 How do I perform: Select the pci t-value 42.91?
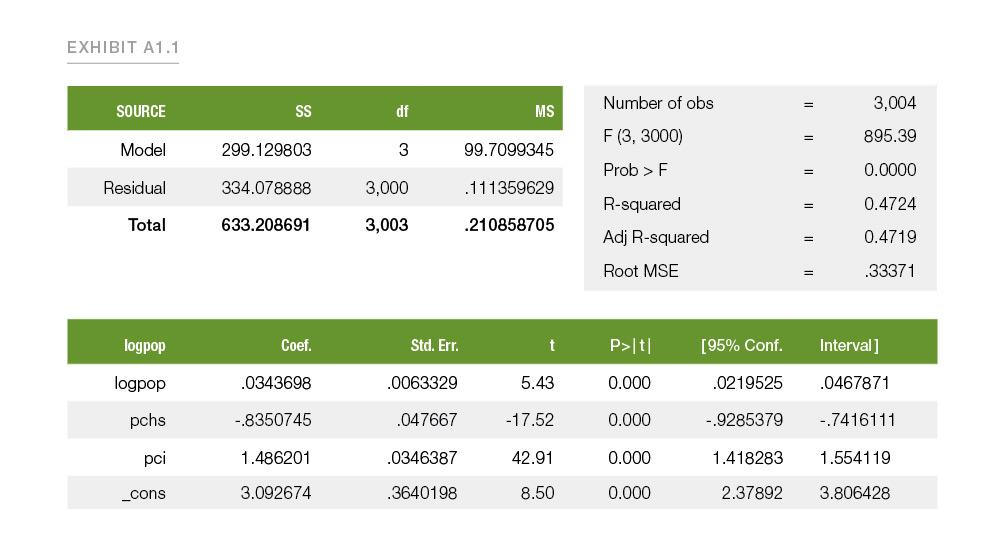(534, 457)
